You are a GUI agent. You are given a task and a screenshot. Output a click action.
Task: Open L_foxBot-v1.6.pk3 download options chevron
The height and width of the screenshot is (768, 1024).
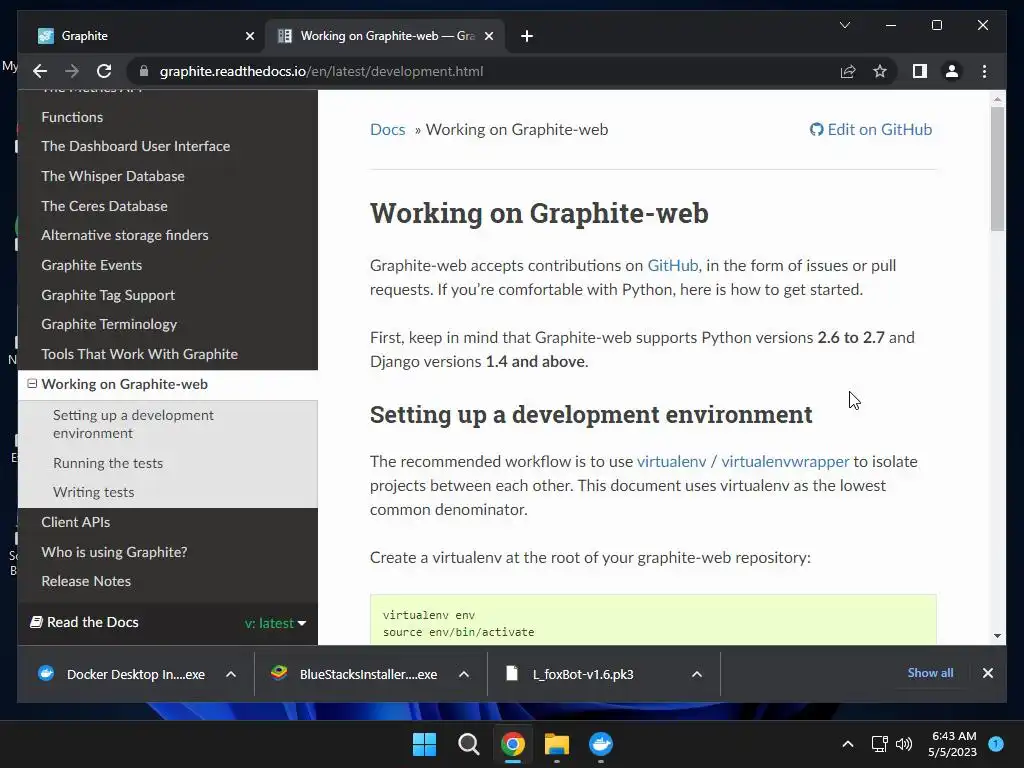[x=697, y=675]
